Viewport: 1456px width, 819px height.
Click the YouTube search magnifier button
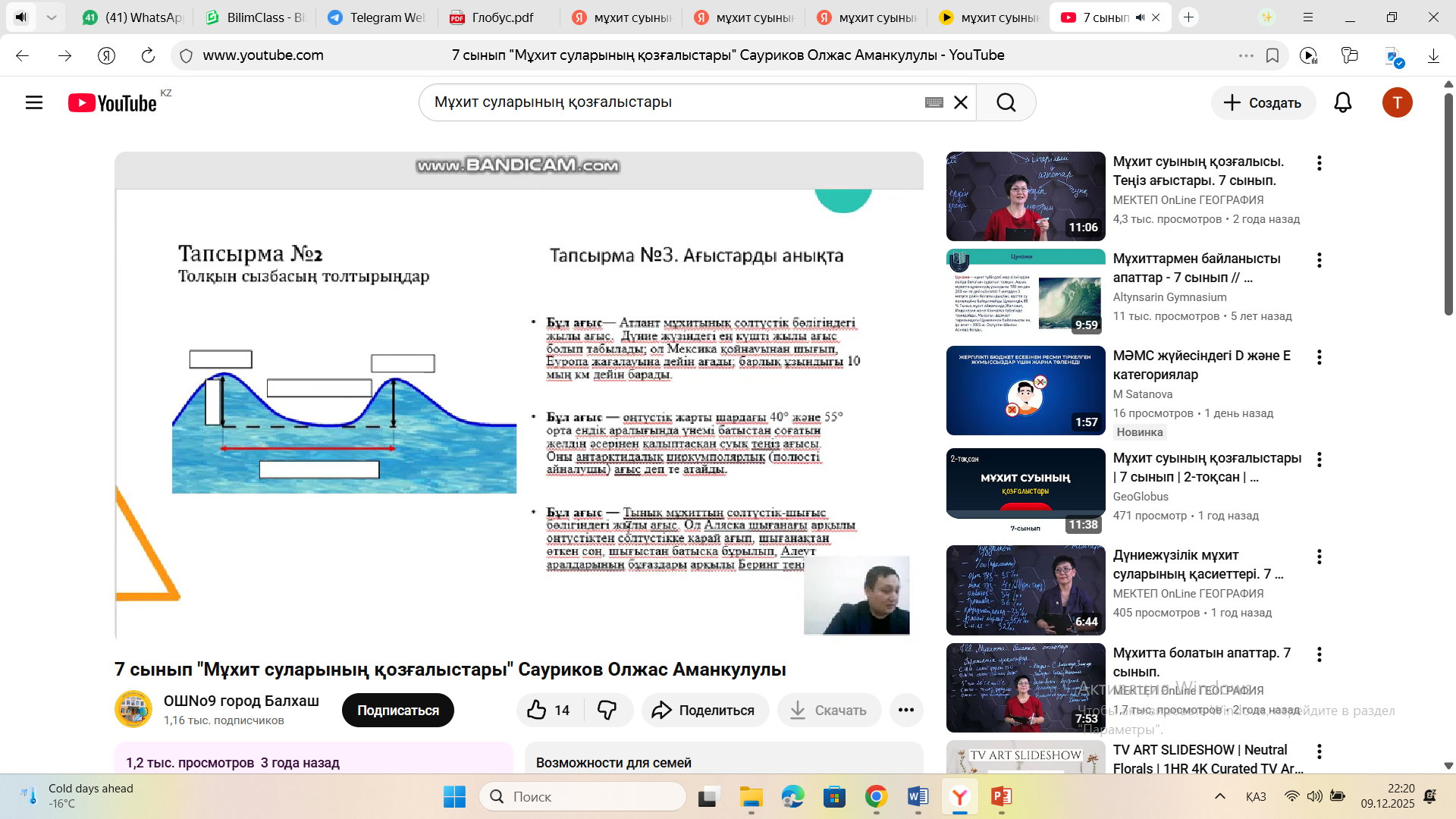point(1006,102)
